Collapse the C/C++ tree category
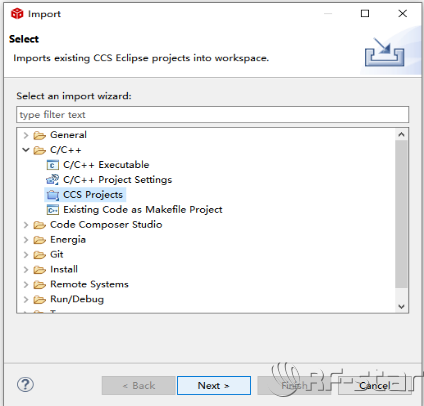This screenshot has height=406, width=424. (x=26, y=150)
